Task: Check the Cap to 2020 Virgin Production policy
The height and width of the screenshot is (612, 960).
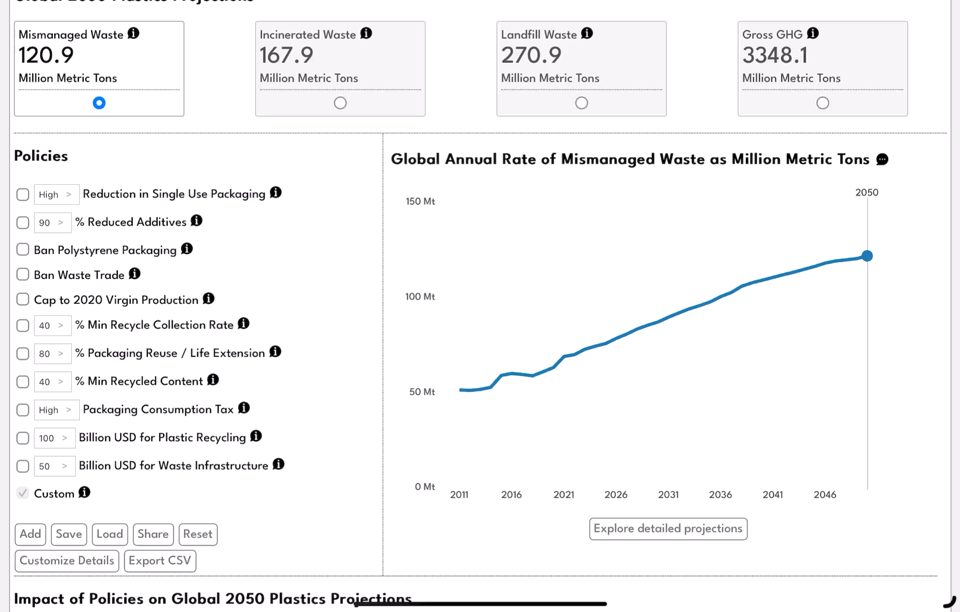Action: pos(21,299)
